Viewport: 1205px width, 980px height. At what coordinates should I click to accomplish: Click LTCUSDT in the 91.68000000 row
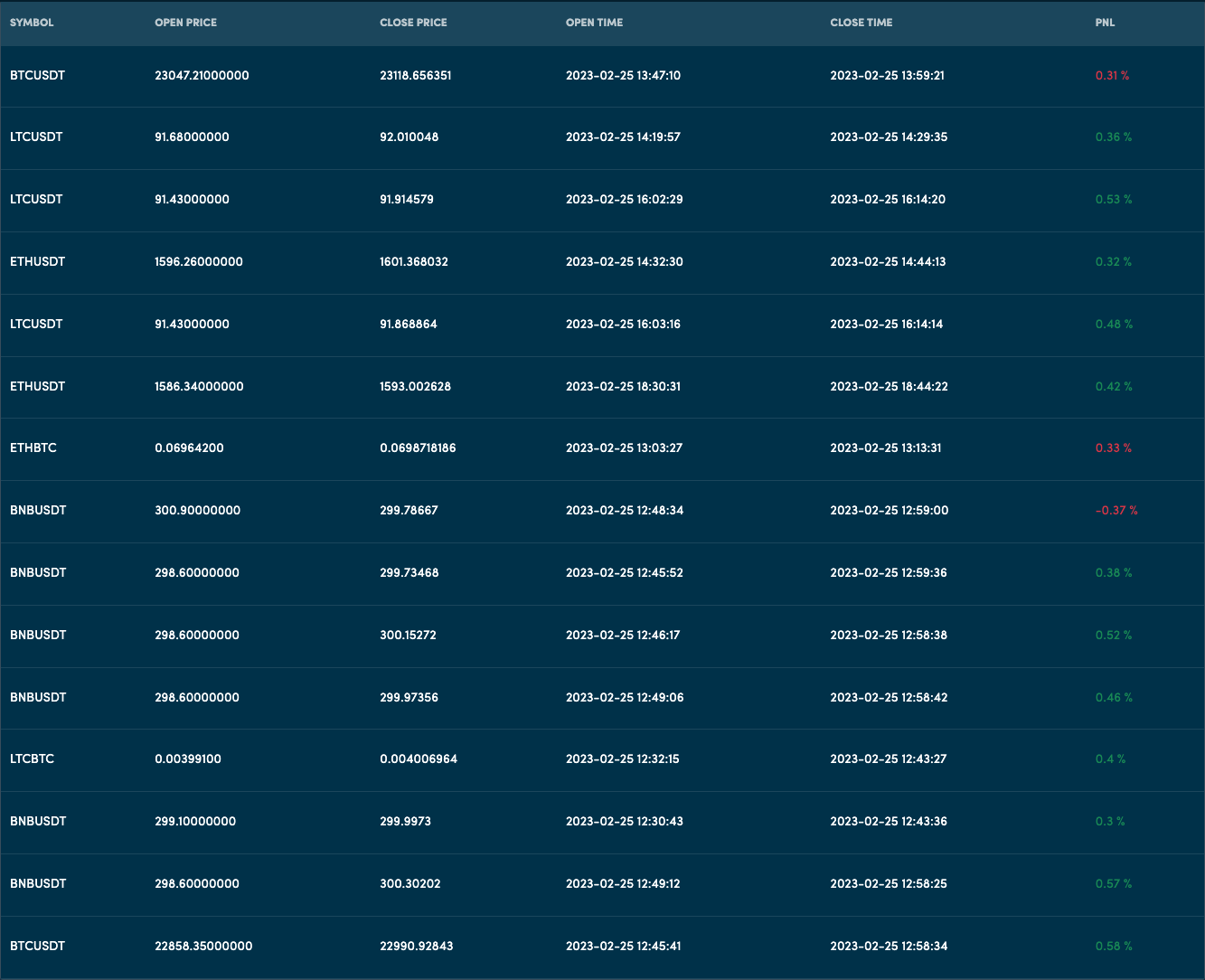point(36,137)
